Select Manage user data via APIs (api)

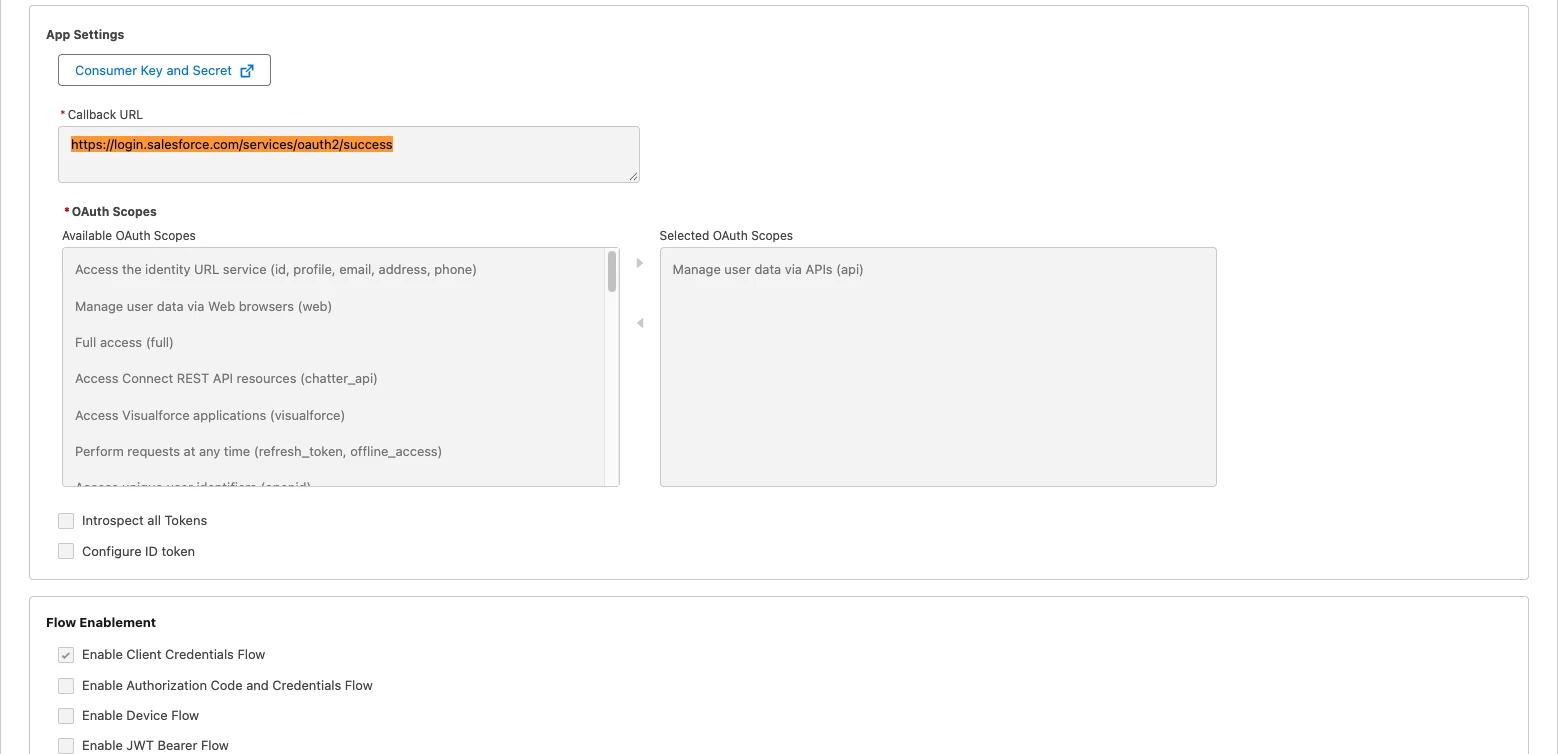click(768, 269)
